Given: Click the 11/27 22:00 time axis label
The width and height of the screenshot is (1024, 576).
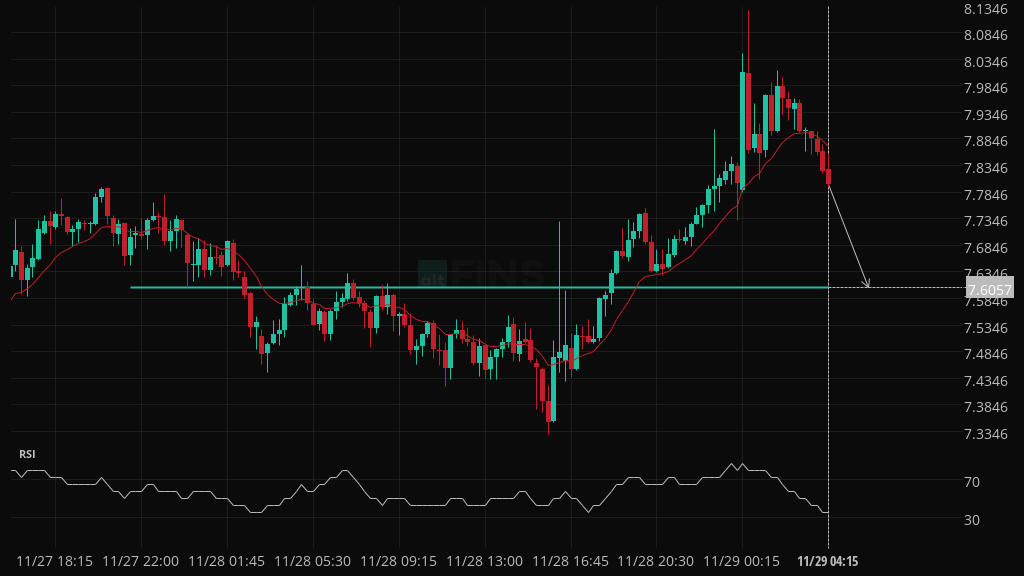Looking at the screenshot, I should pyautogui.click(x=141, y=561).
